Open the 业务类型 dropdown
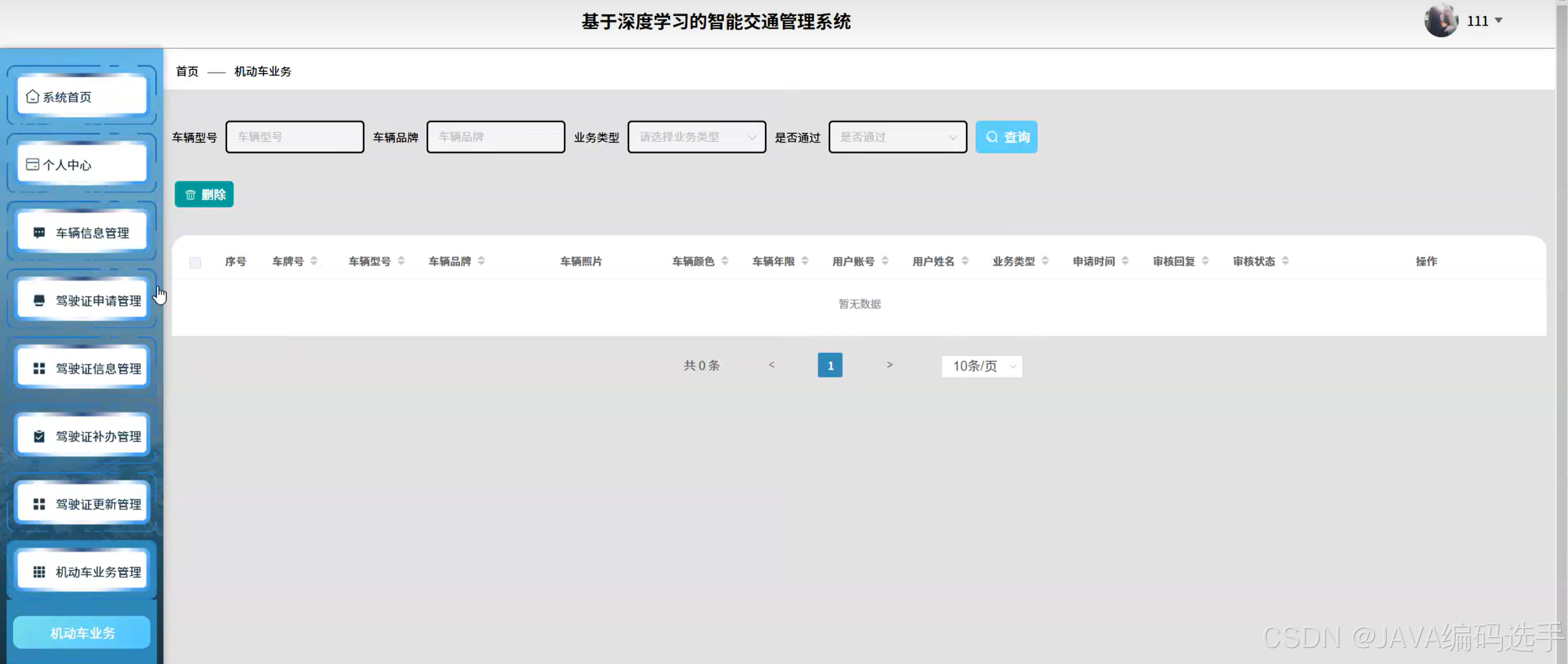This screenshot has width=1568, height=664. coord(696,137)
